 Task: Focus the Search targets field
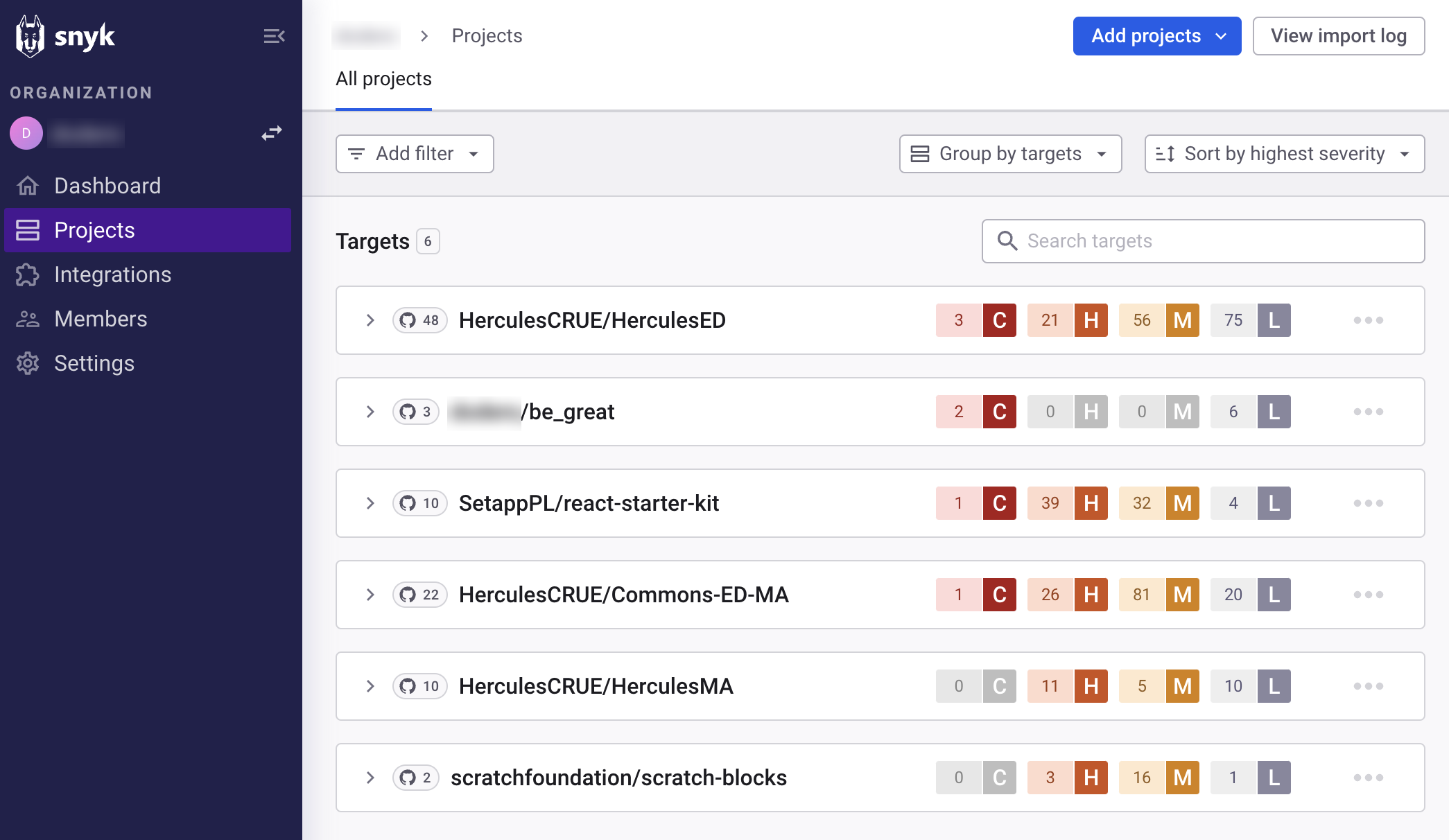[1203, 241]
